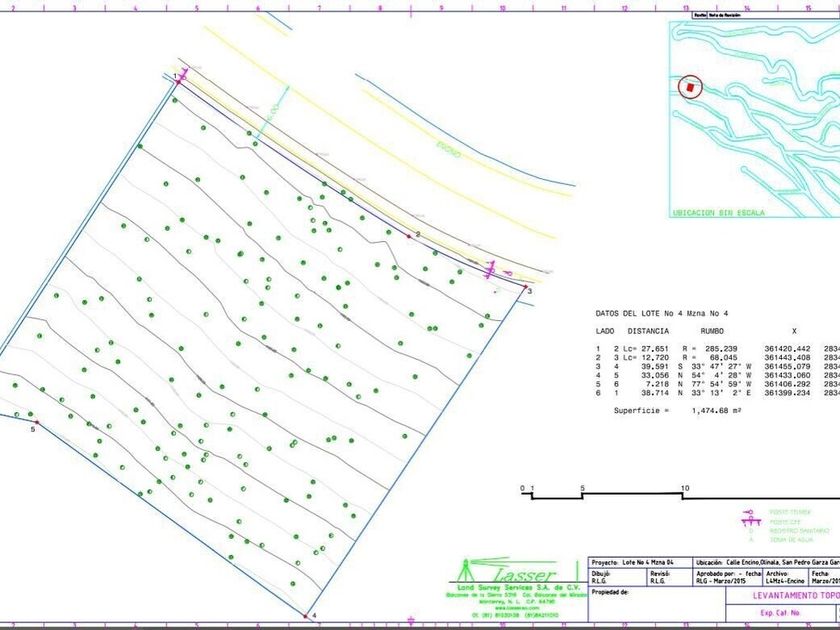Click the 'LEVANTAMIENTO TOPO' title text
The image size is (840, 630).
point(796,595)
